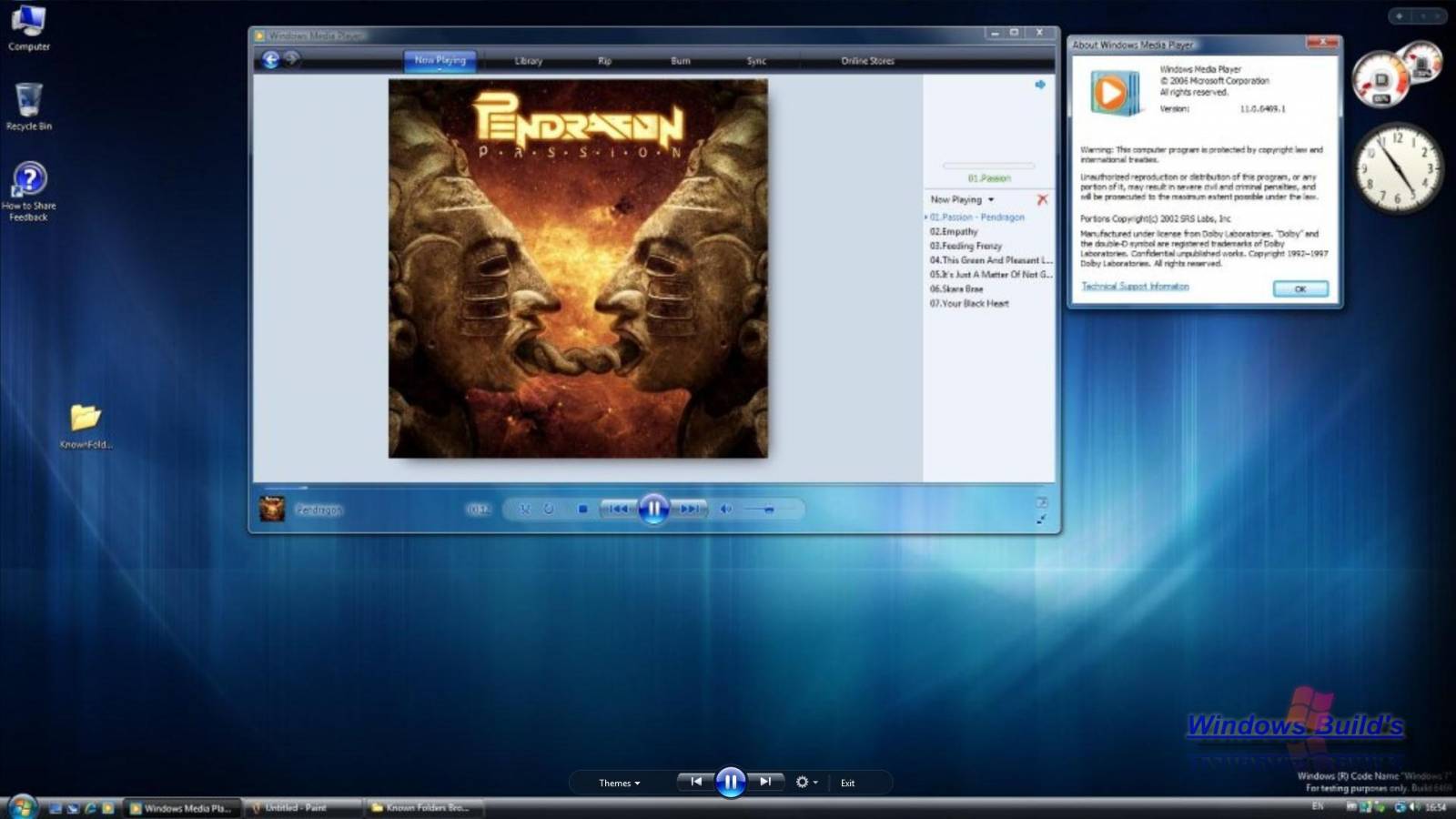Click the small album thumbnail in player bar
The image size is (1456, 819).
click(x=272, y=509)
